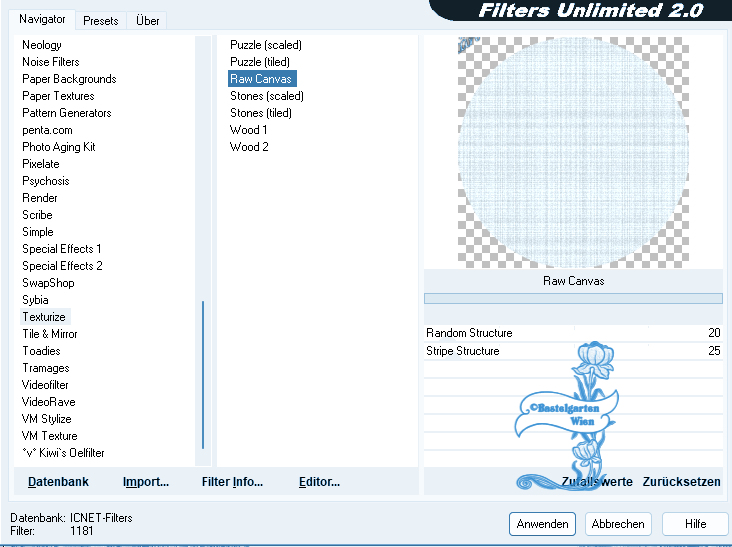Open Filter Info... dialog
The width and height of the screenshot is (732, 547).
[x=232, y=482]
